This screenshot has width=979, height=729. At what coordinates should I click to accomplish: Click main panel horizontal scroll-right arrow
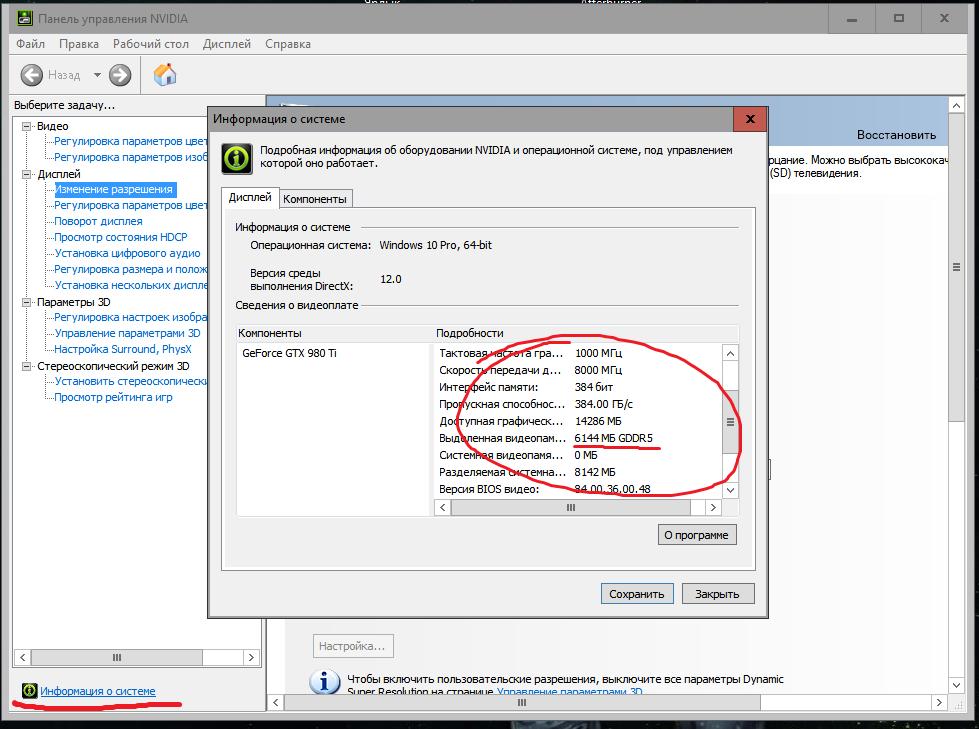point(939,702)
